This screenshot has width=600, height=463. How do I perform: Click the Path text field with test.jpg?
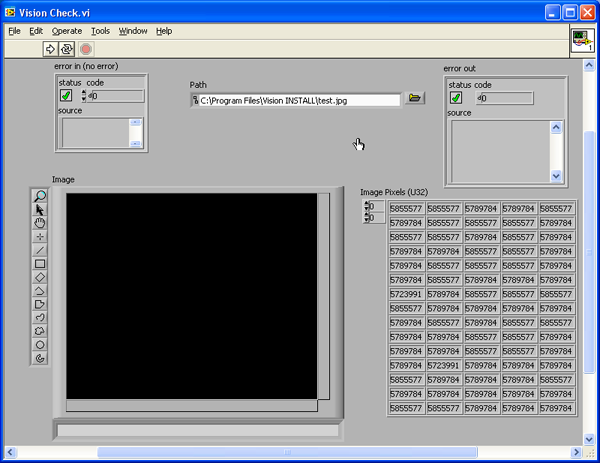tap(300, 101)
